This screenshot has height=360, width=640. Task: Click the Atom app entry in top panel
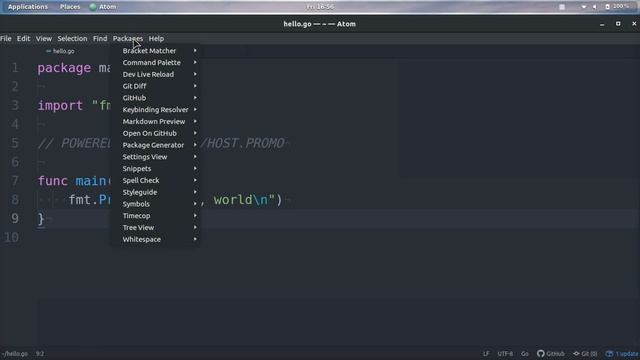tap(103, 7)
